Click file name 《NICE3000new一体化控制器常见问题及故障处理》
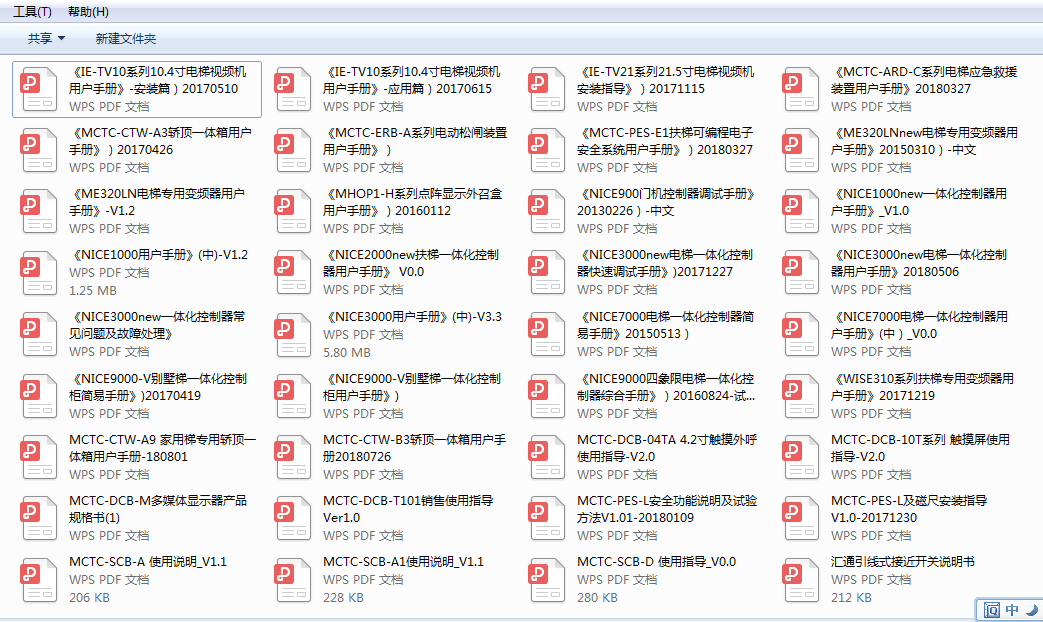The height and width of the screenshot is (622, 1043). pos(157,325)
